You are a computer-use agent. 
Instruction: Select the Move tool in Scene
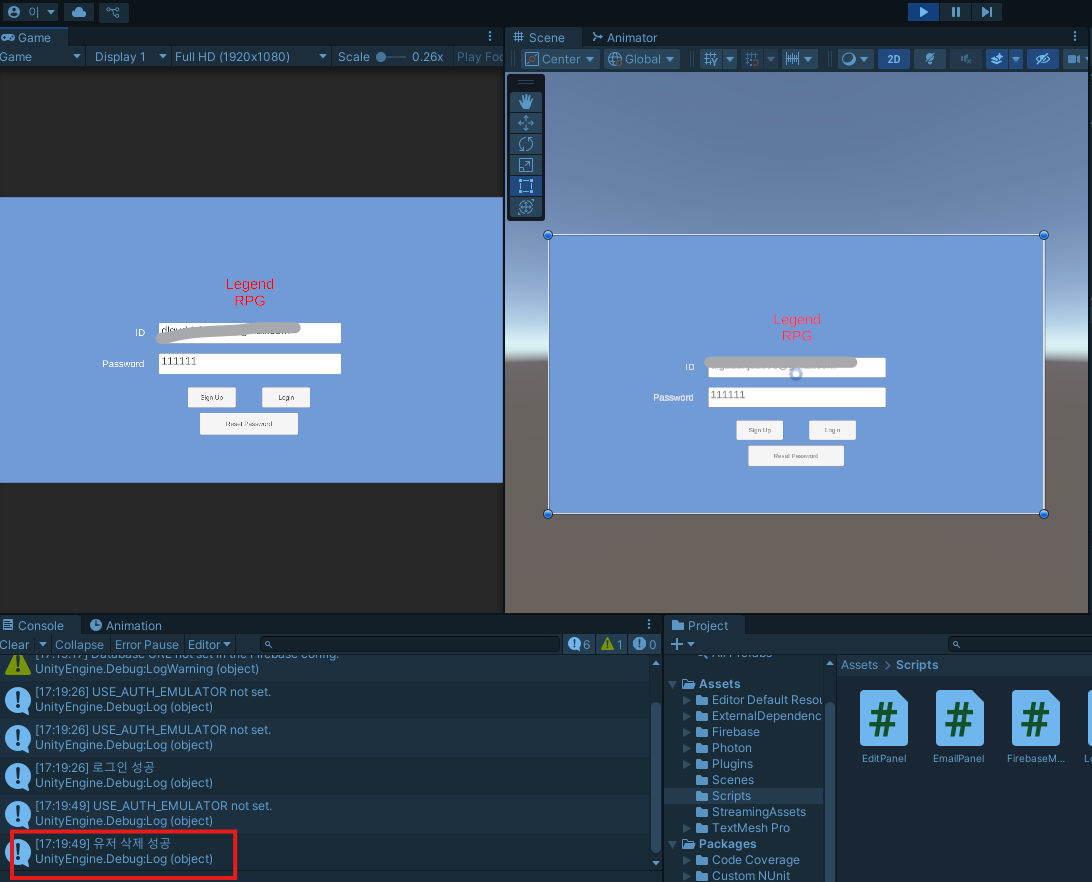(x=526, y=123)
